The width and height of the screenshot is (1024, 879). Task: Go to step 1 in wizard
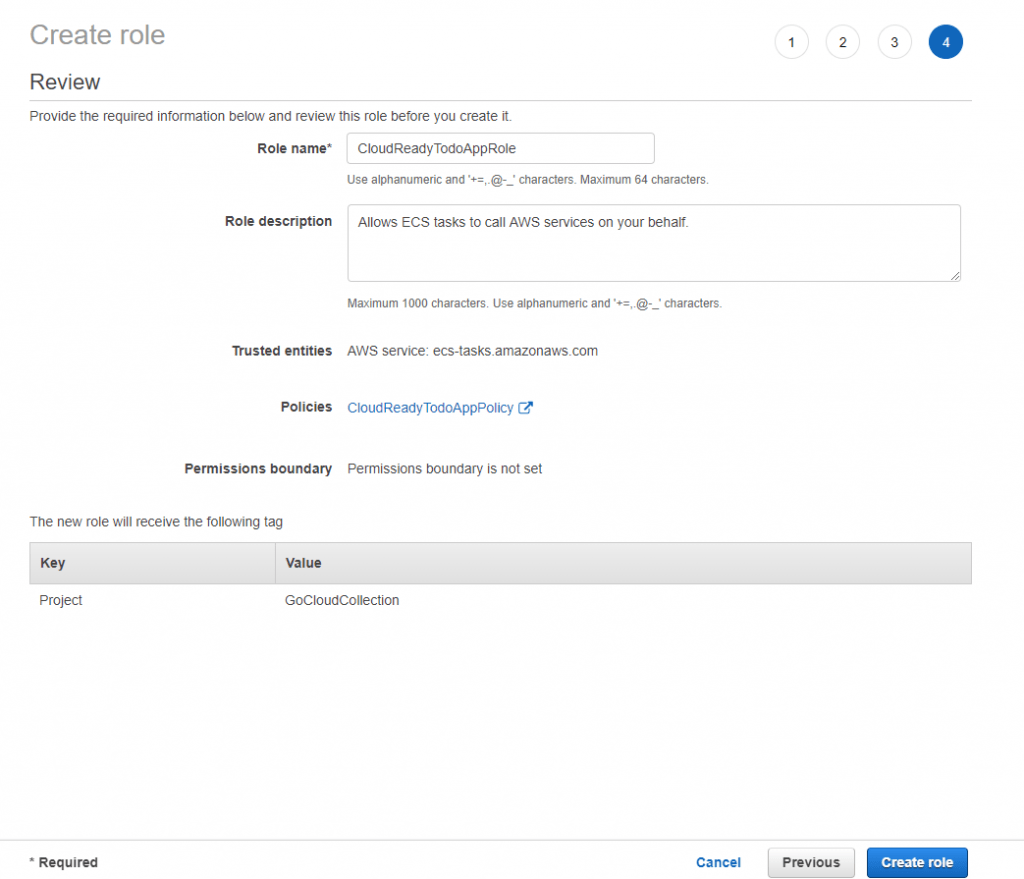[x=791, y=42]
